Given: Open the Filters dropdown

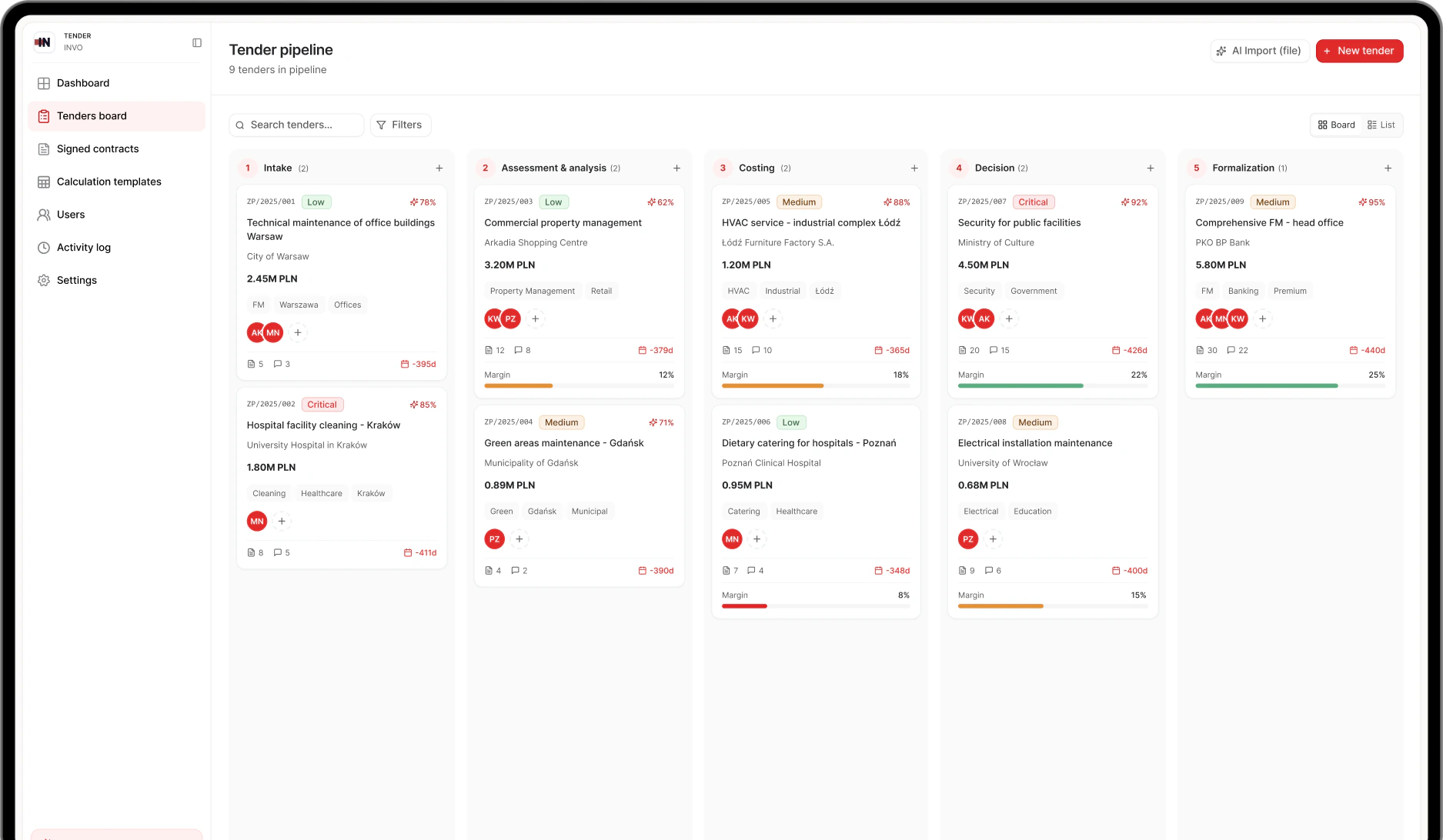Looking at the screenshot, I should tap(400, 125).
